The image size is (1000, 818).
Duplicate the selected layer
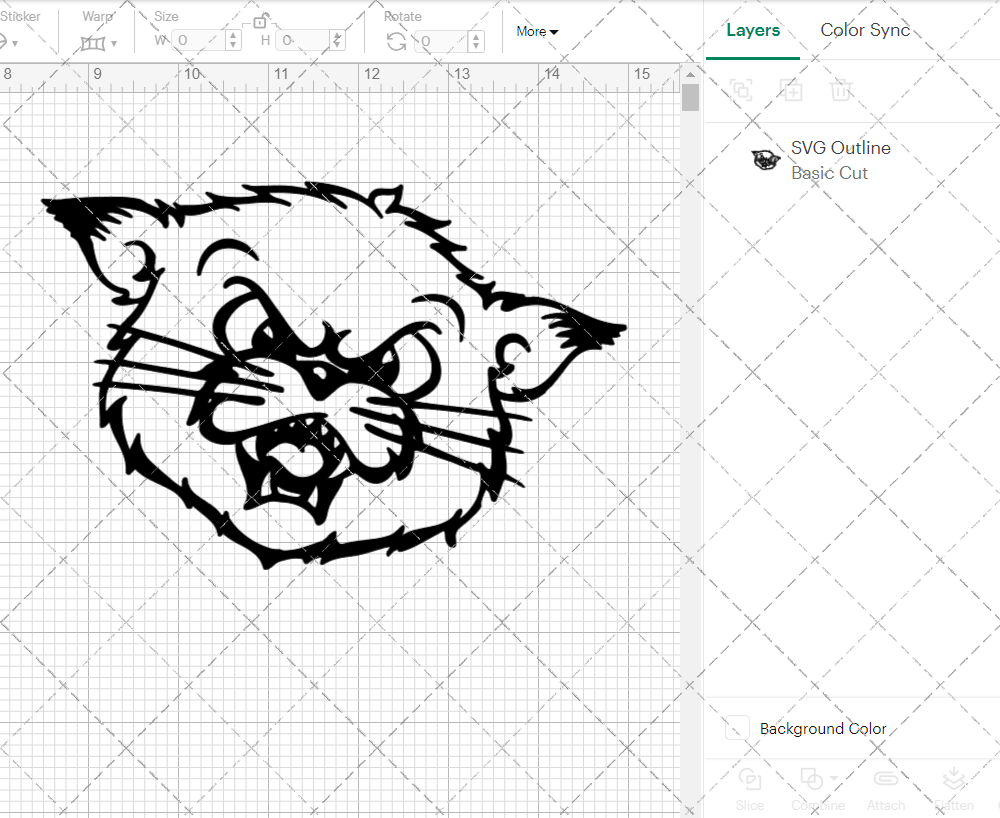coord(792,90)
